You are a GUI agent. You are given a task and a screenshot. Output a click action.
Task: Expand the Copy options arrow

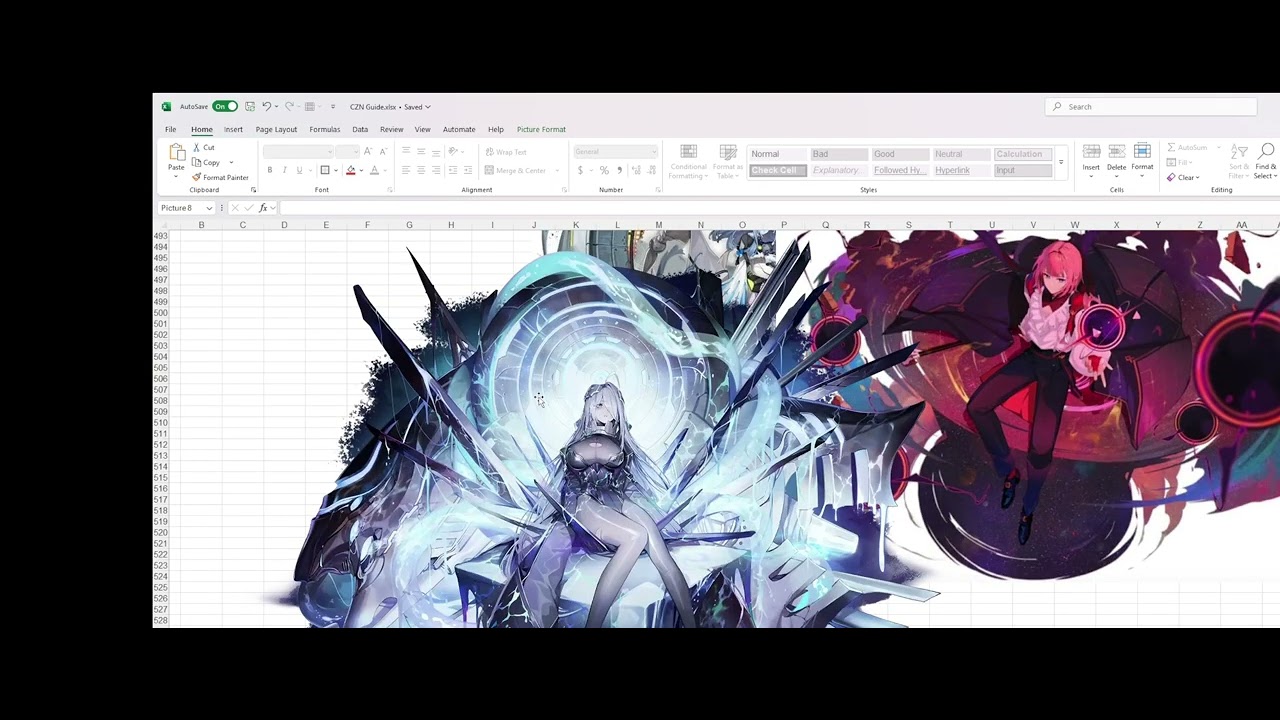231,163
